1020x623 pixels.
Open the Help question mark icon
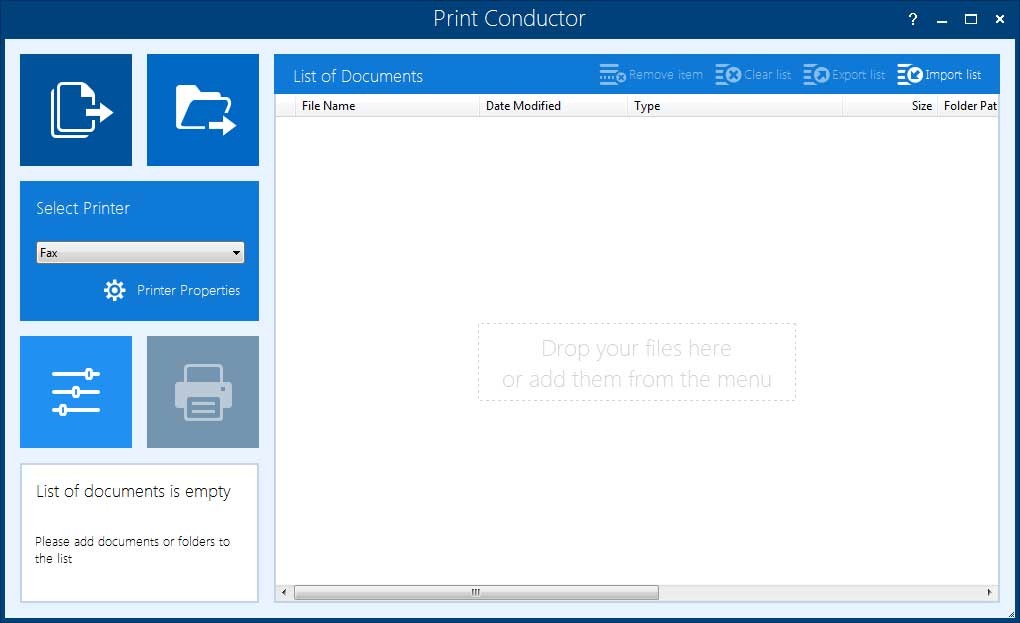click(911, 19)
